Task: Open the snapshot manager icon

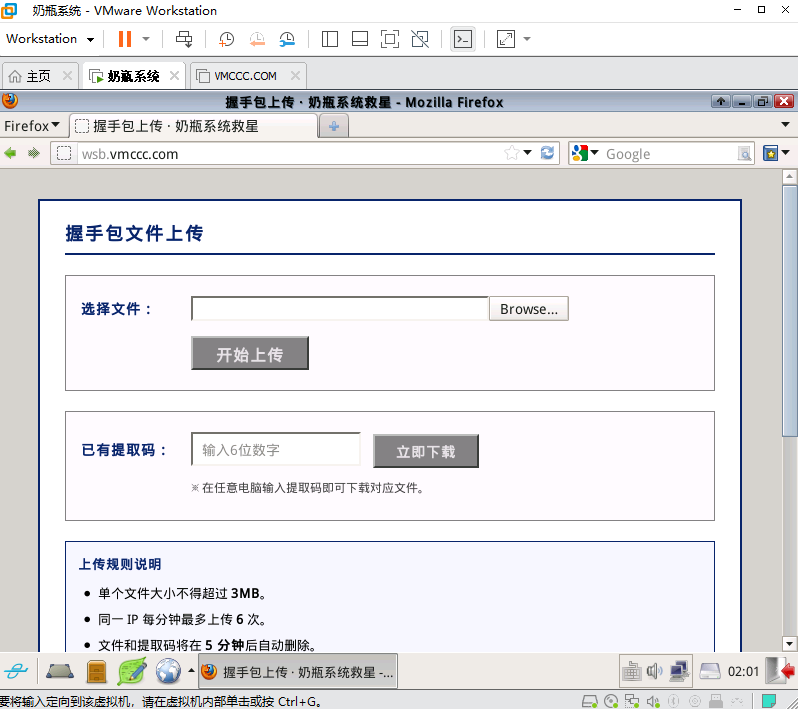Action: [x=287, y=39]
